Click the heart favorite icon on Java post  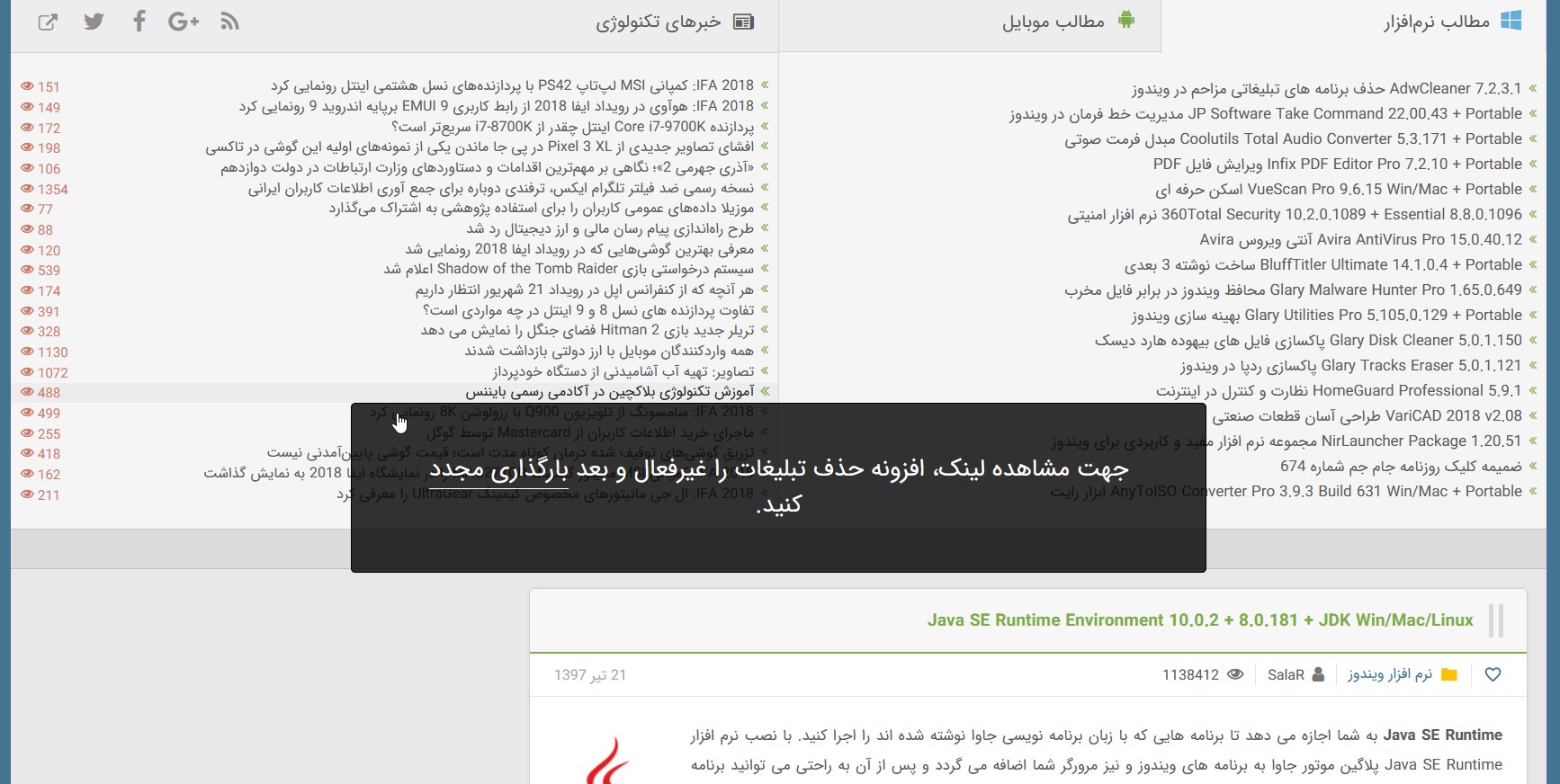(x=1493, y=674)
